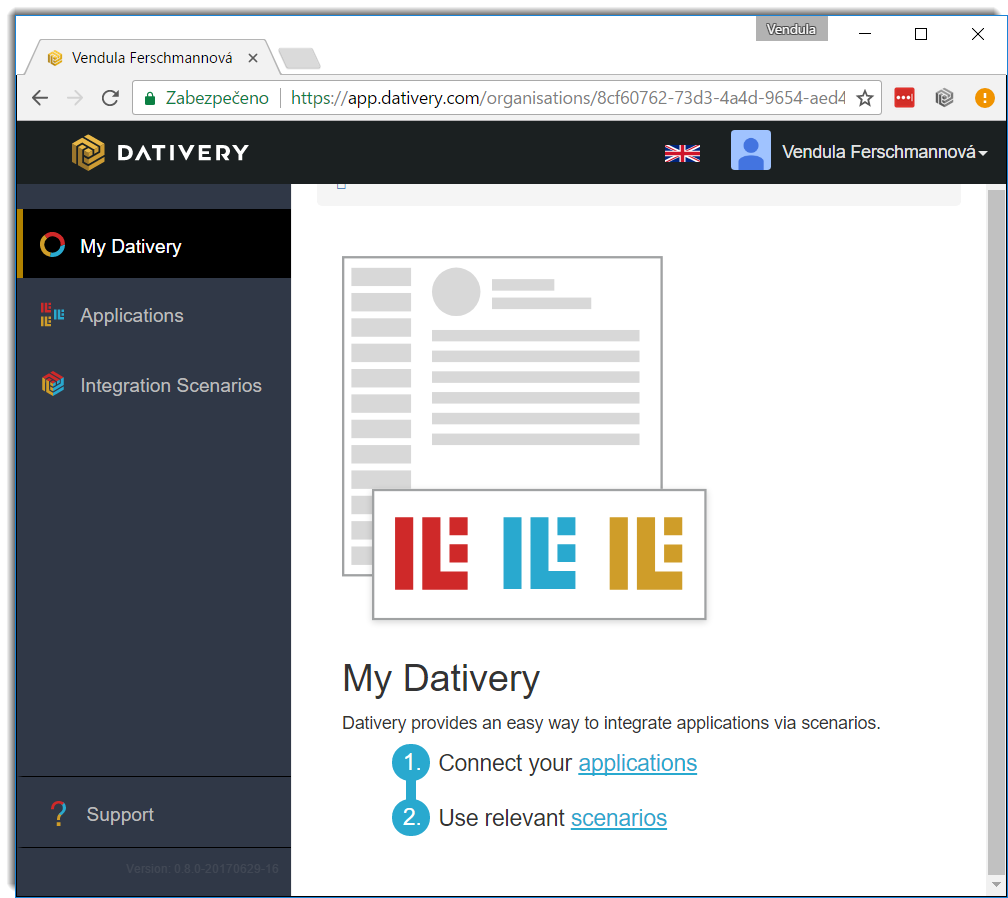Click the My Dativery ring icon
Screen dimensions: 1008x898
pos(53,245)
